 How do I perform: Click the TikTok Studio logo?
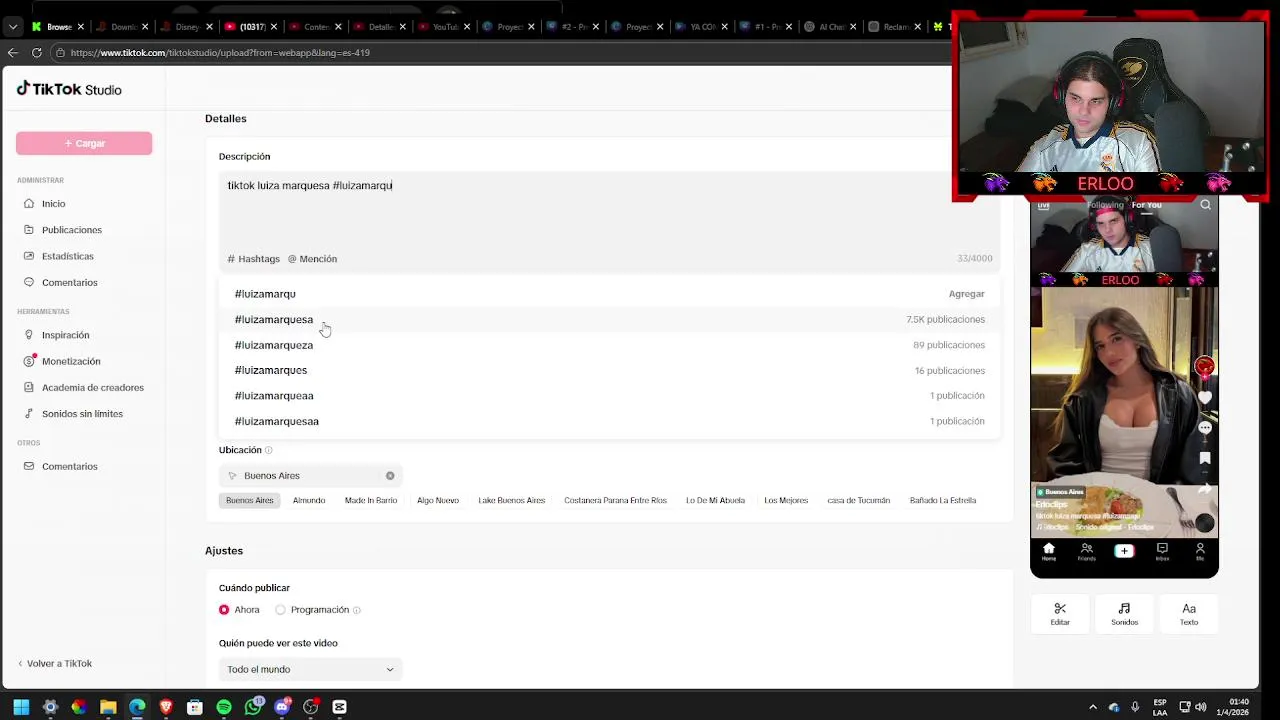point(68,89)
